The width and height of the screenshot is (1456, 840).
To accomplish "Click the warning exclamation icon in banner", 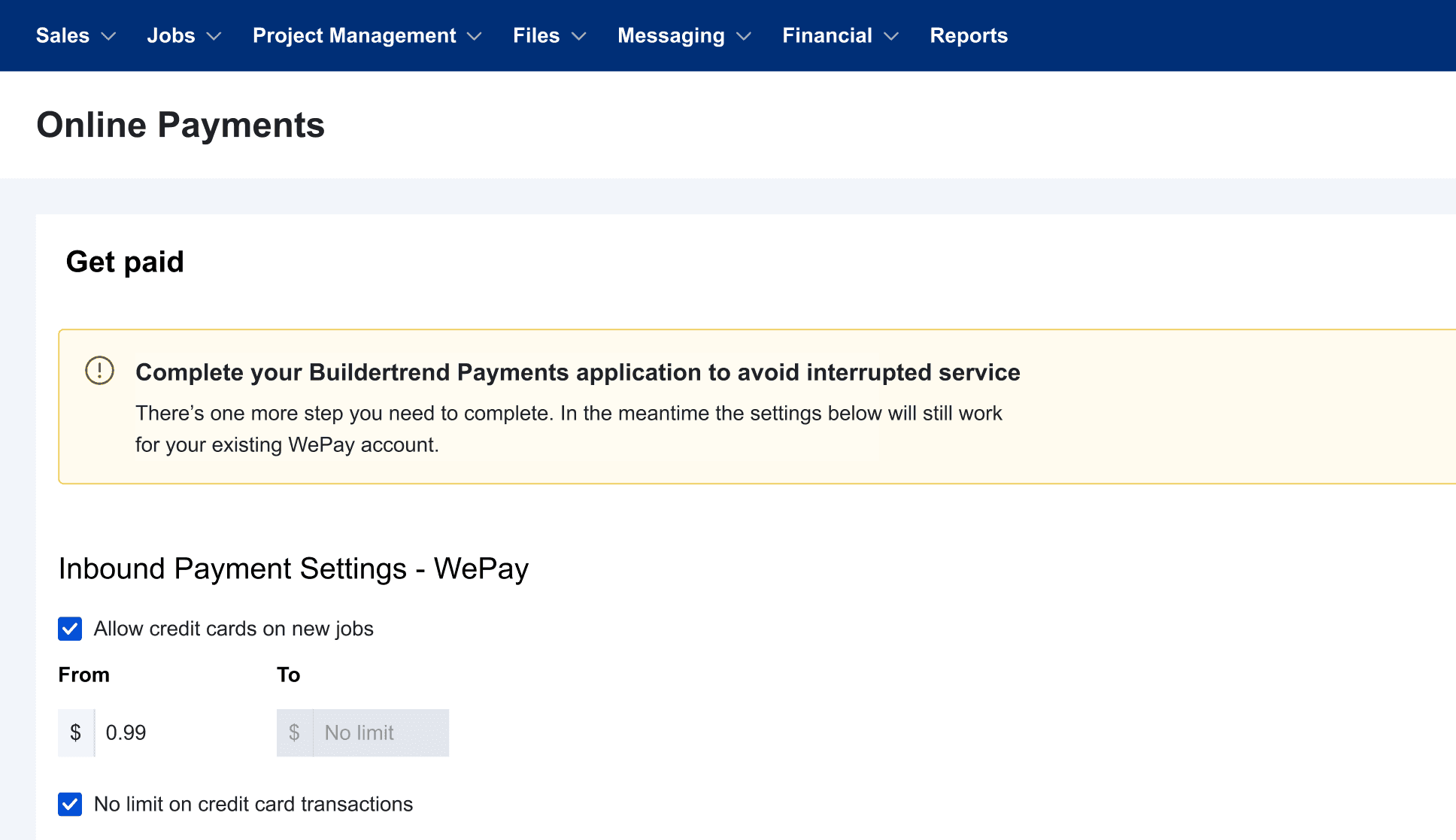I will [x=99, y=371].
